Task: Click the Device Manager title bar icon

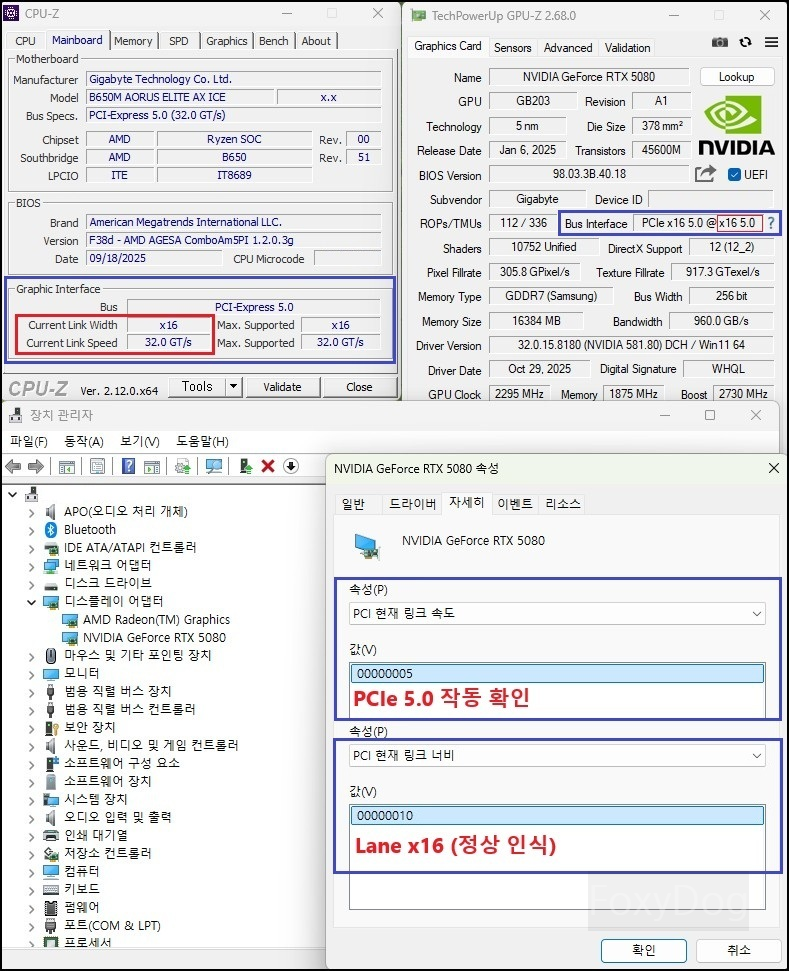Action: coord(15,415)
